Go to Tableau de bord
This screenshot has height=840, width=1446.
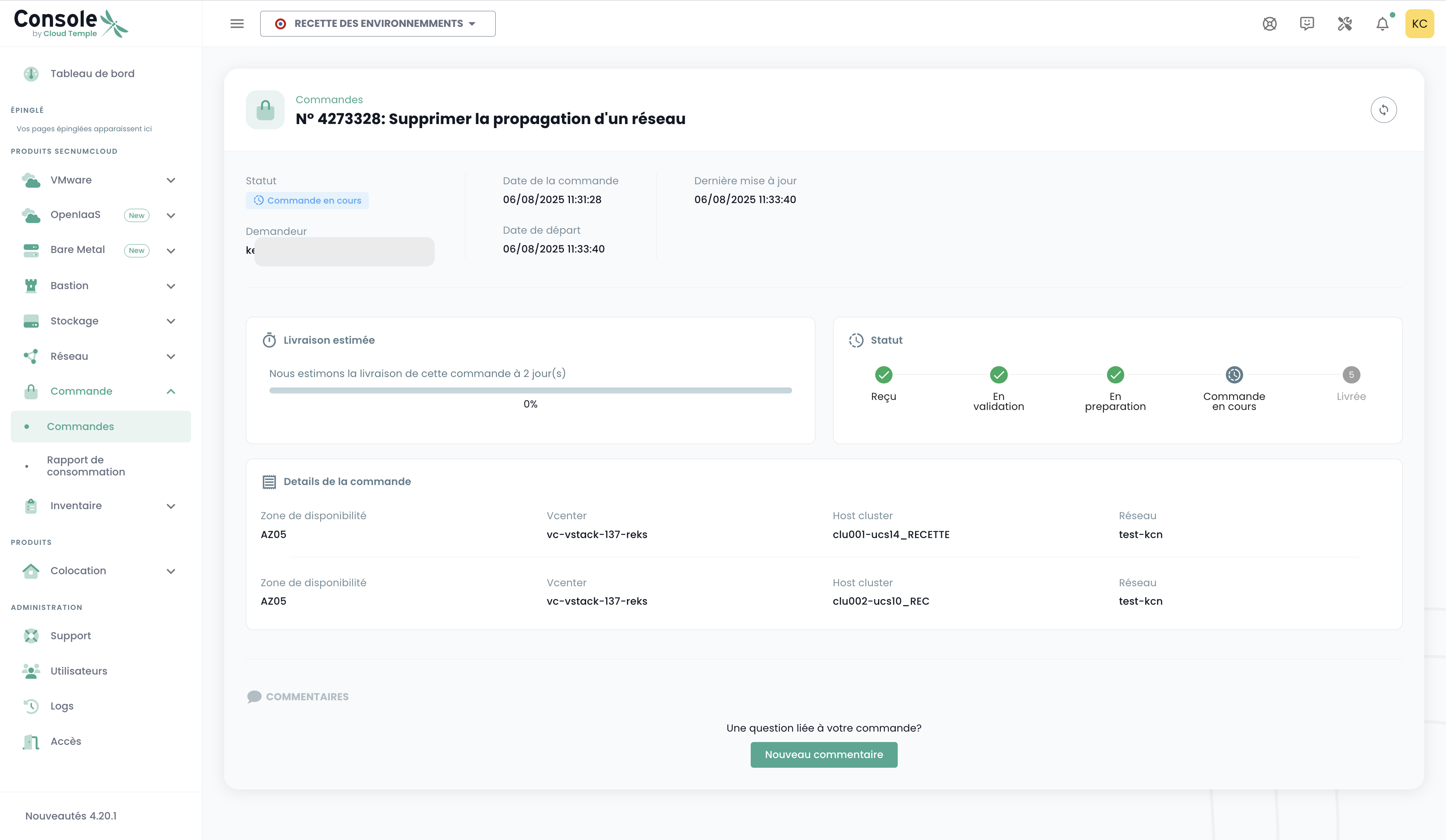92,73
